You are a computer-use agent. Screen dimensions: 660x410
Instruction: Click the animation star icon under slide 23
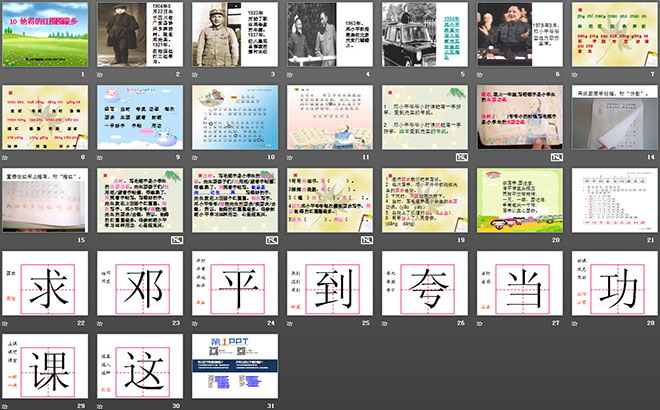pos(100,323)
